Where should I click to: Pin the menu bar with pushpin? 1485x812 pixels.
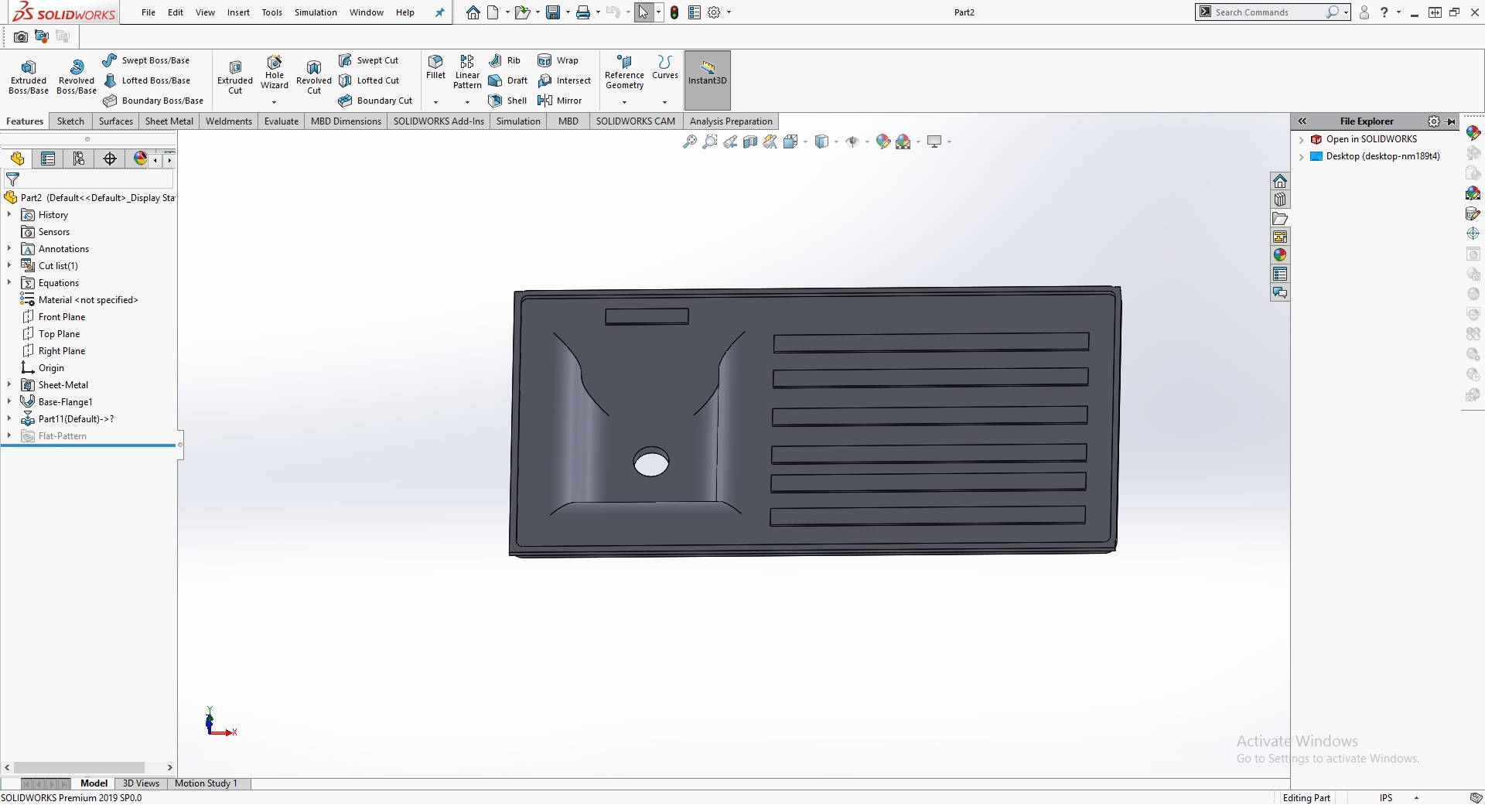(439, 12)
